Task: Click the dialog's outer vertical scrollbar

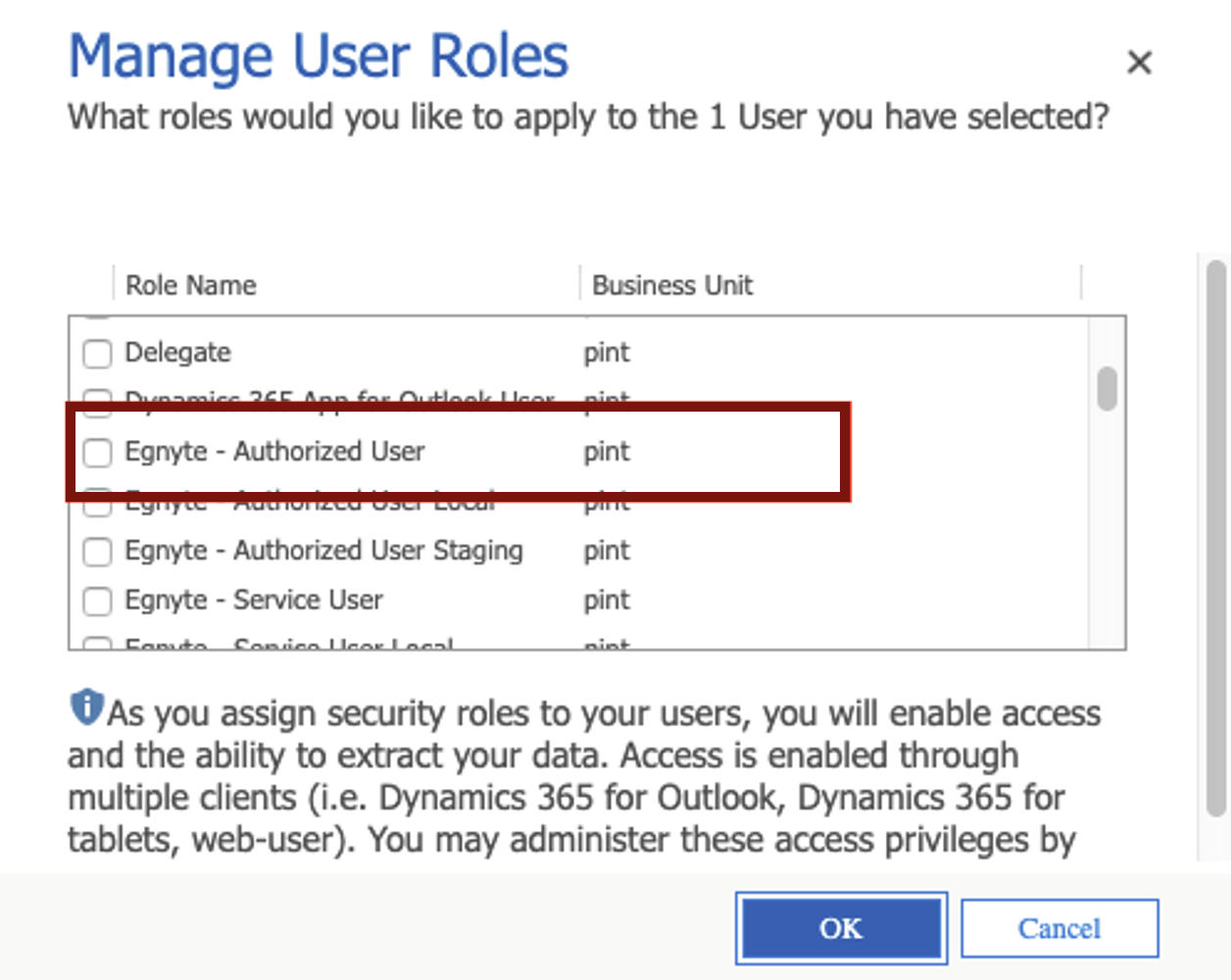Action: click(1215, 538)
